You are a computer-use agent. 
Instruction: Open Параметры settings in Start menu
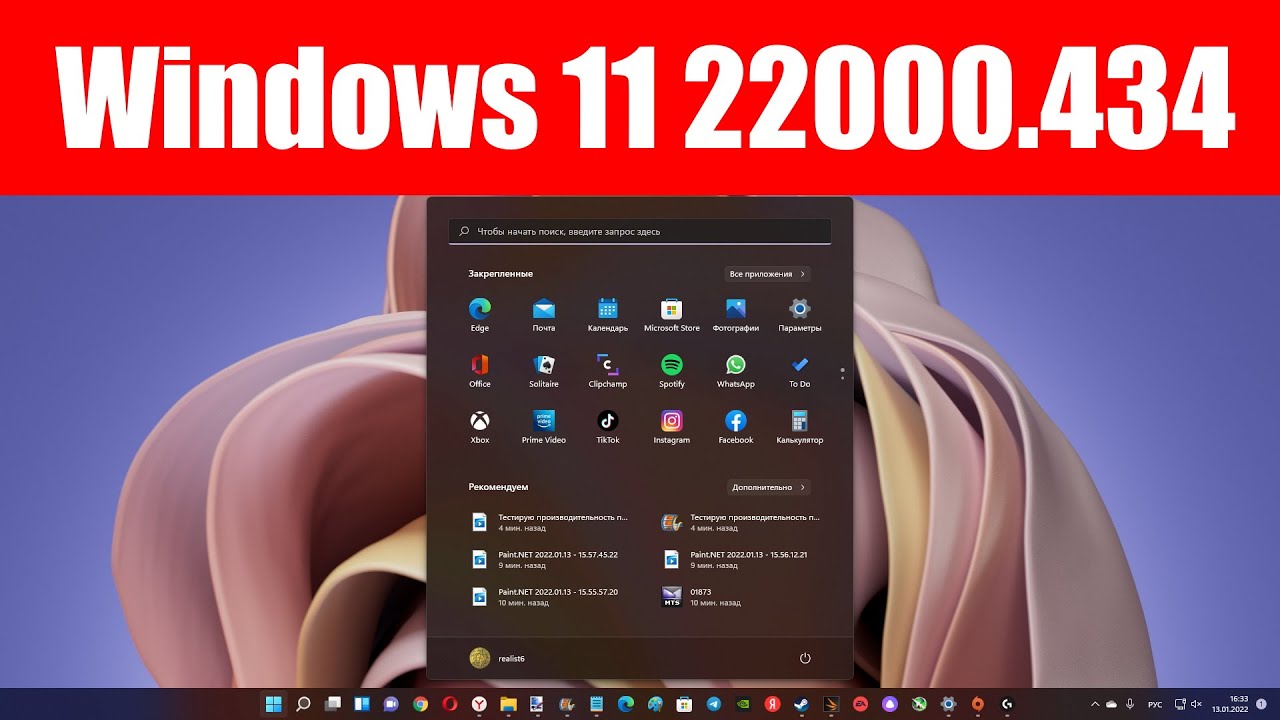[x=800, y=314]
